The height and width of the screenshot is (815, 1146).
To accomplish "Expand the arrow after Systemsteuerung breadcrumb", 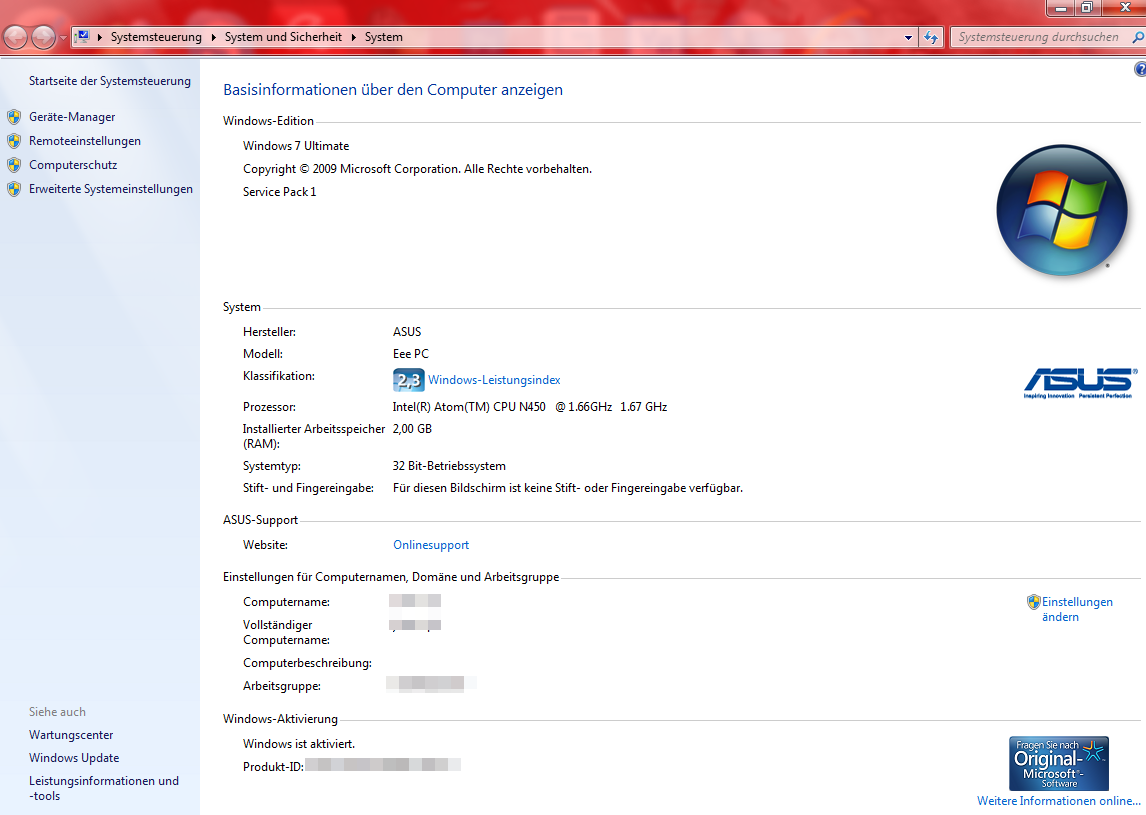I will [213, 37].
